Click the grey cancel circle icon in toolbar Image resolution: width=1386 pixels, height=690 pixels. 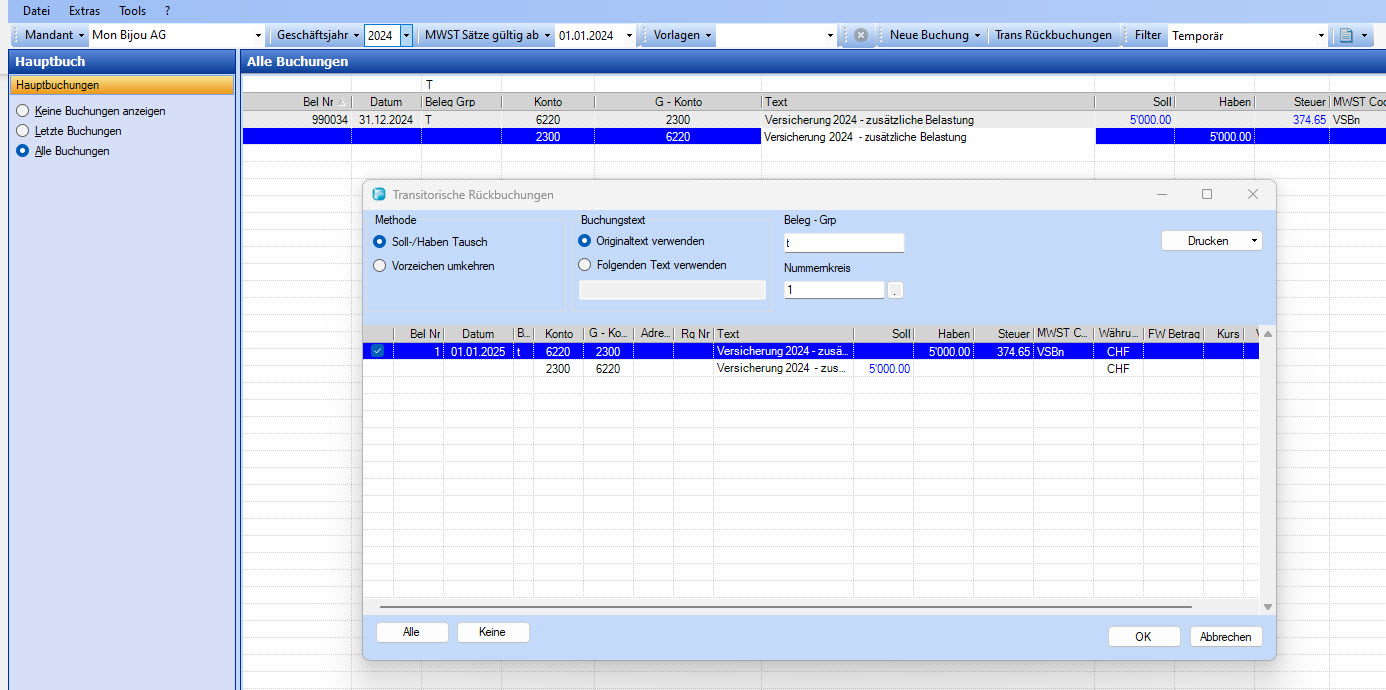[x=860, y=35]
